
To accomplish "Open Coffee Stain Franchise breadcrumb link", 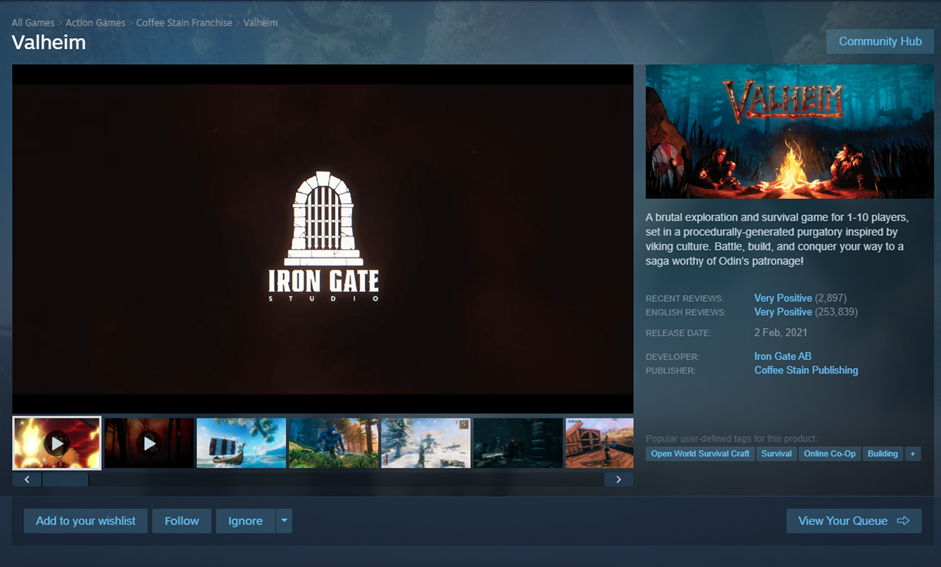I will [184, 23].
